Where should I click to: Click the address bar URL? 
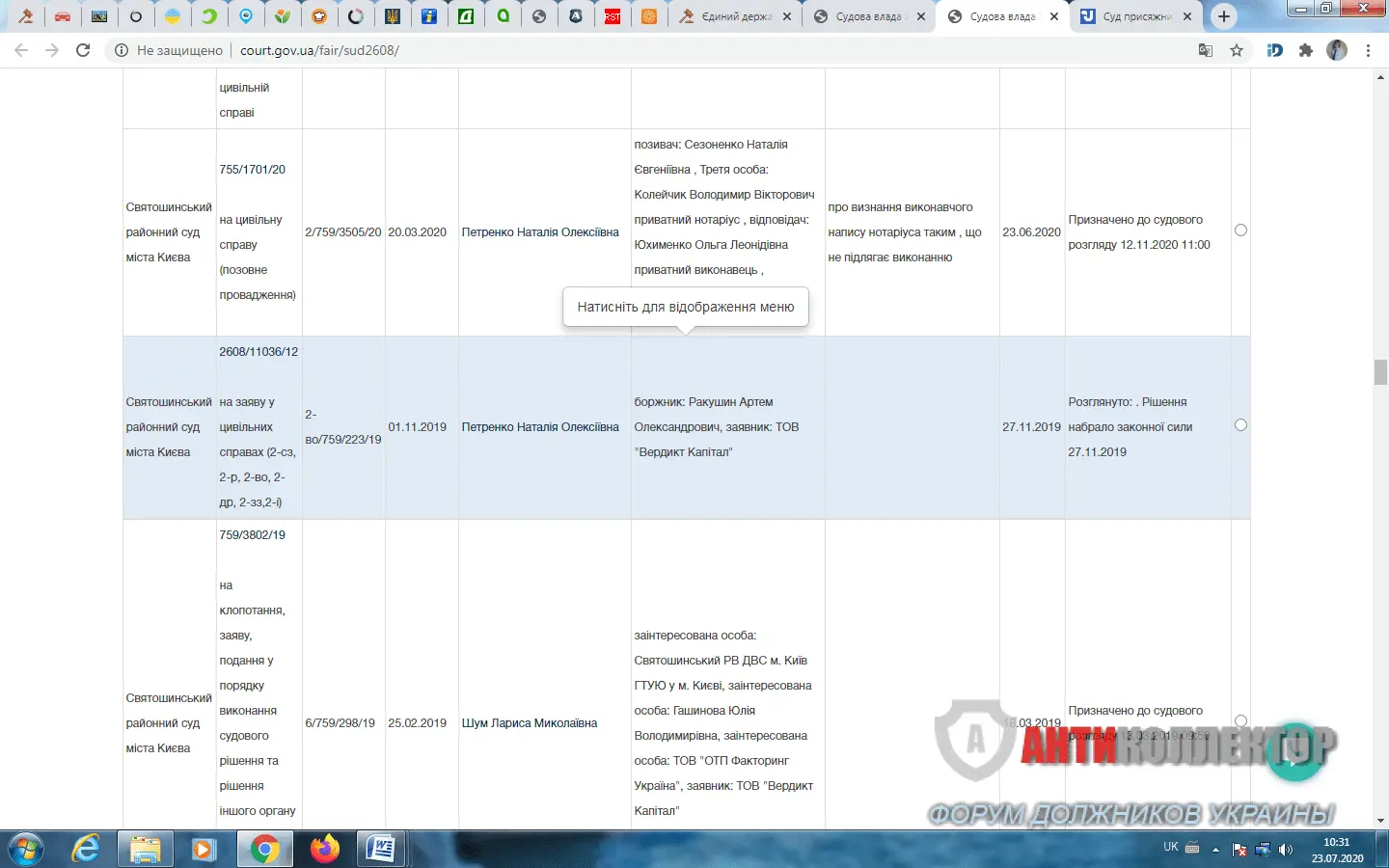point(319,50)
